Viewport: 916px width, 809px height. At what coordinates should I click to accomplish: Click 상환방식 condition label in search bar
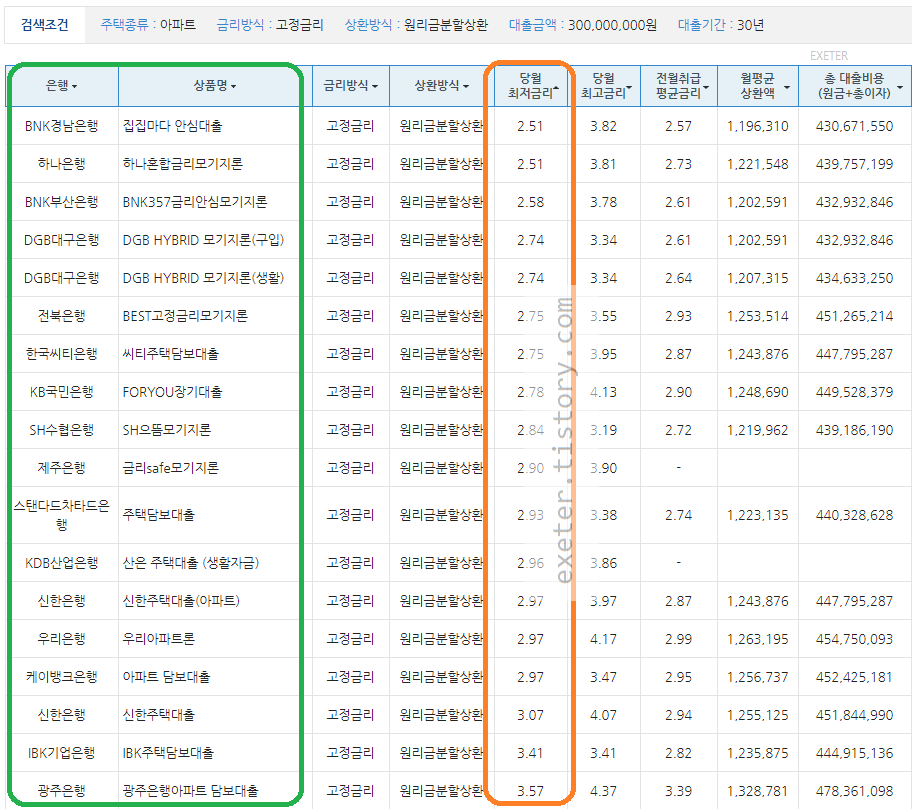(368, 25)
